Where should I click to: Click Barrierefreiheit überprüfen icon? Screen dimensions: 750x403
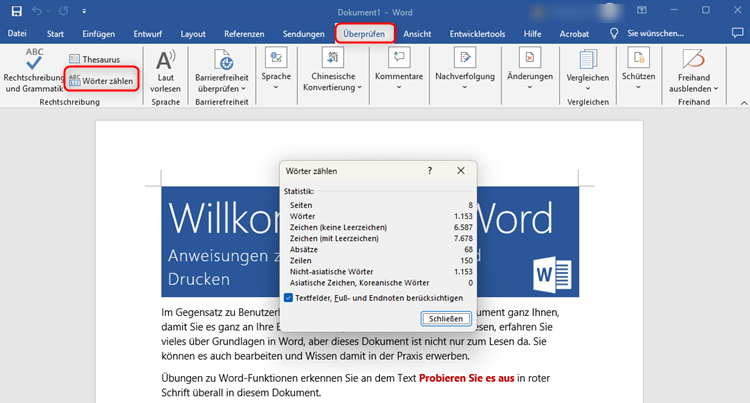pyautogui.click(x=223, y=60)
